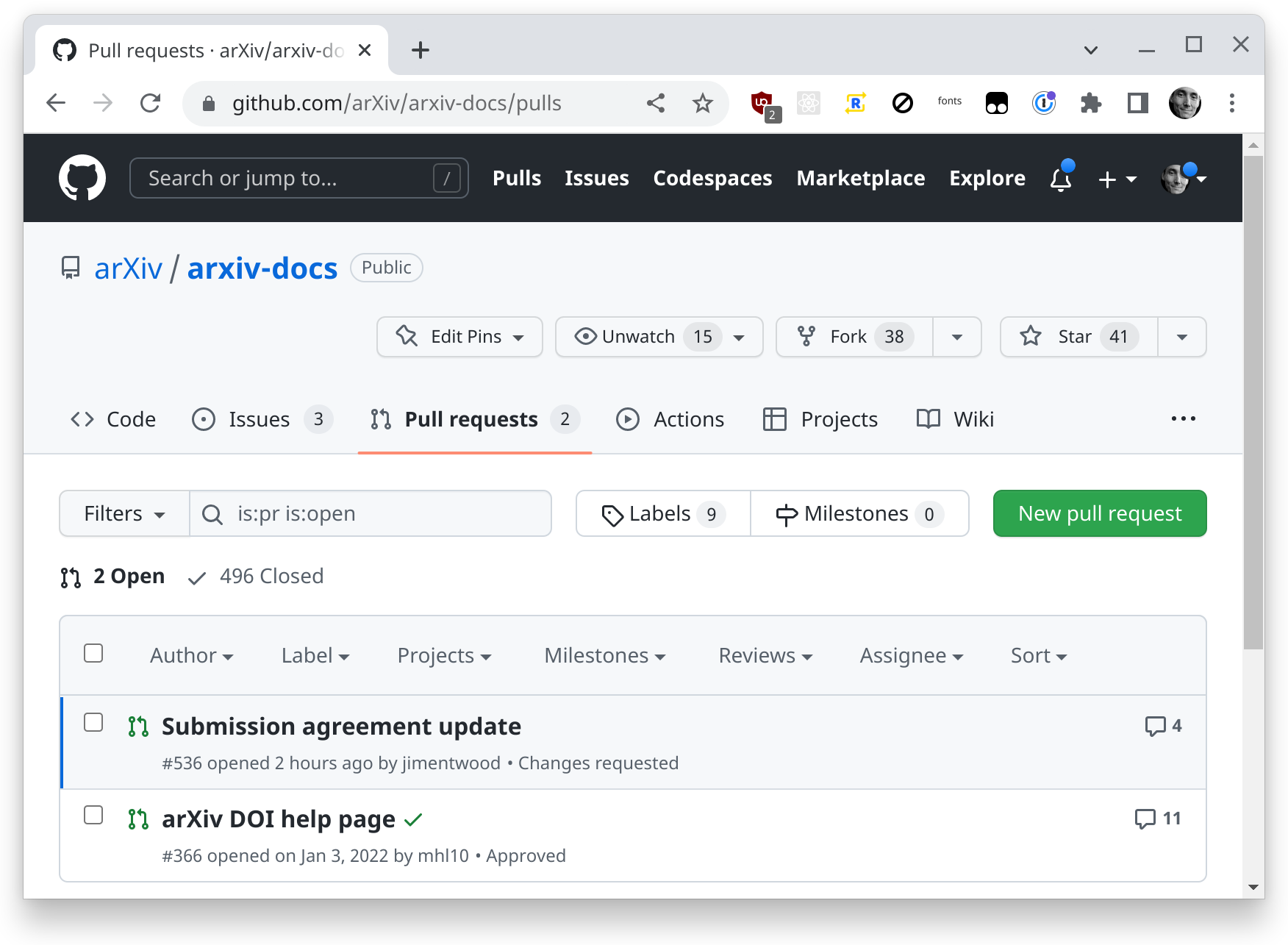
Task: Click the yellow R extension icon
Action: coord(855,103)
